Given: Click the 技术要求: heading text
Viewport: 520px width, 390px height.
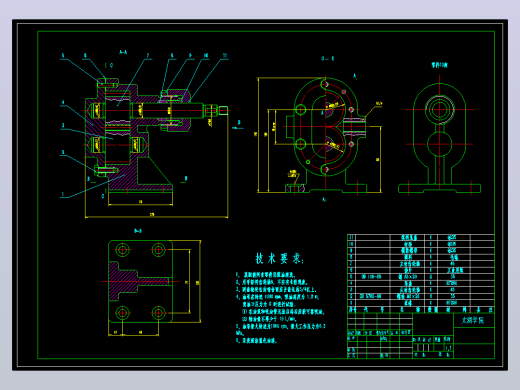Looking at the screenshot, I should click(279, 258).
